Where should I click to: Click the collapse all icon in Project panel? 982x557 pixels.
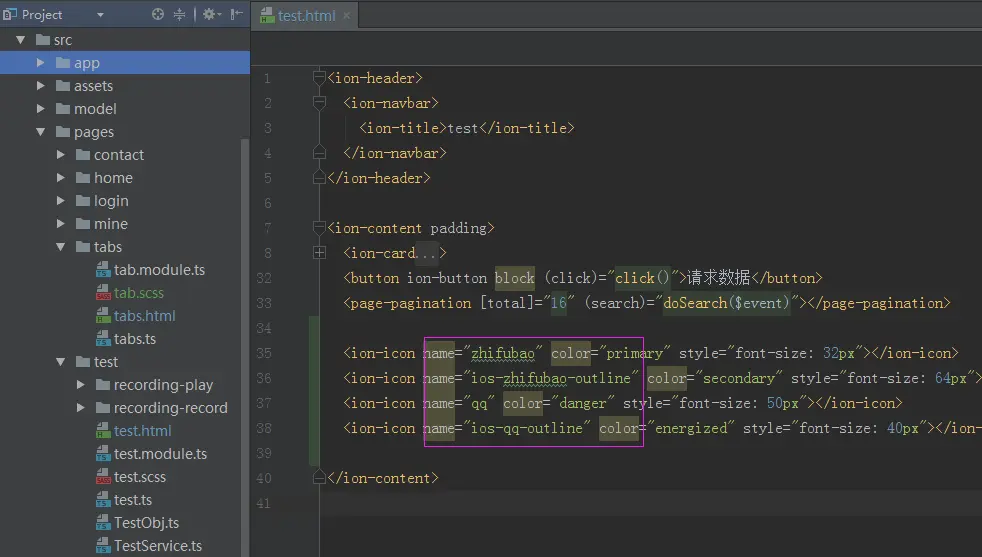tap(179, 14)
